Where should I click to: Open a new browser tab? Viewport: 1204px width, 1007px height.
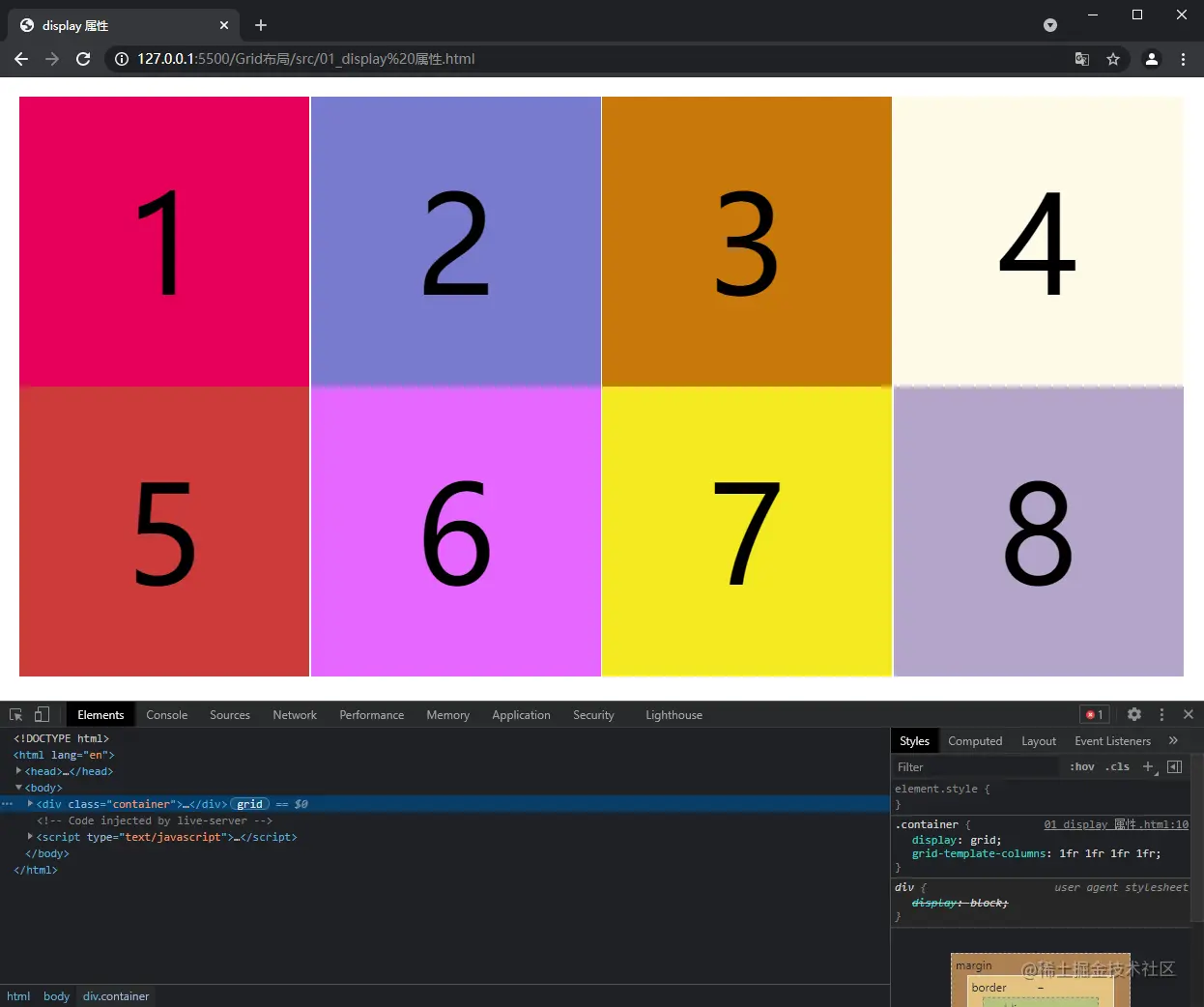tap(261, 25)
